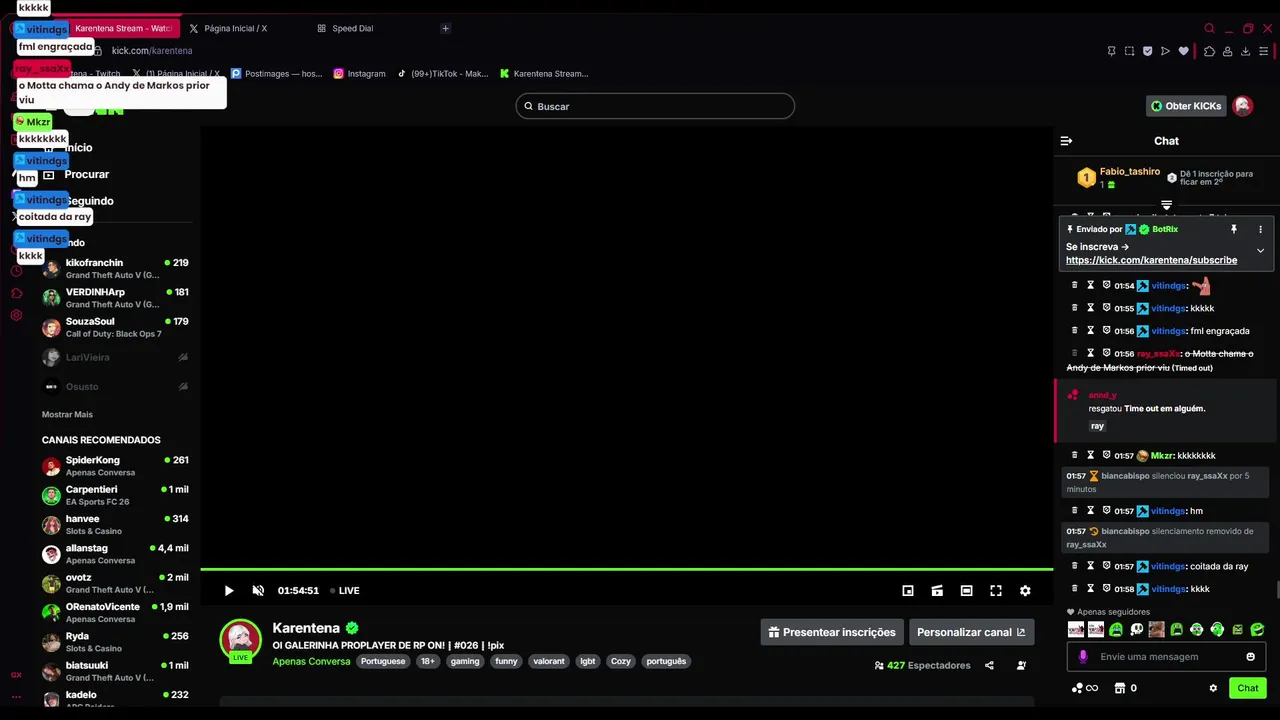
Task: Open browser downloads icon
Action: (x=1246, y=51)
